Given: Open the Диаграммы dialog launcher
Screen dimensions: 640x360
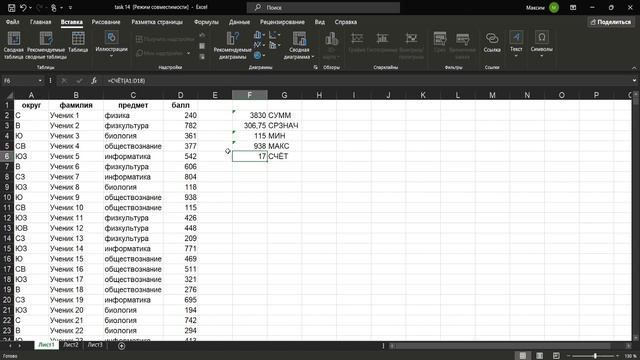Looking at the screenshot, I should [316, 67].
